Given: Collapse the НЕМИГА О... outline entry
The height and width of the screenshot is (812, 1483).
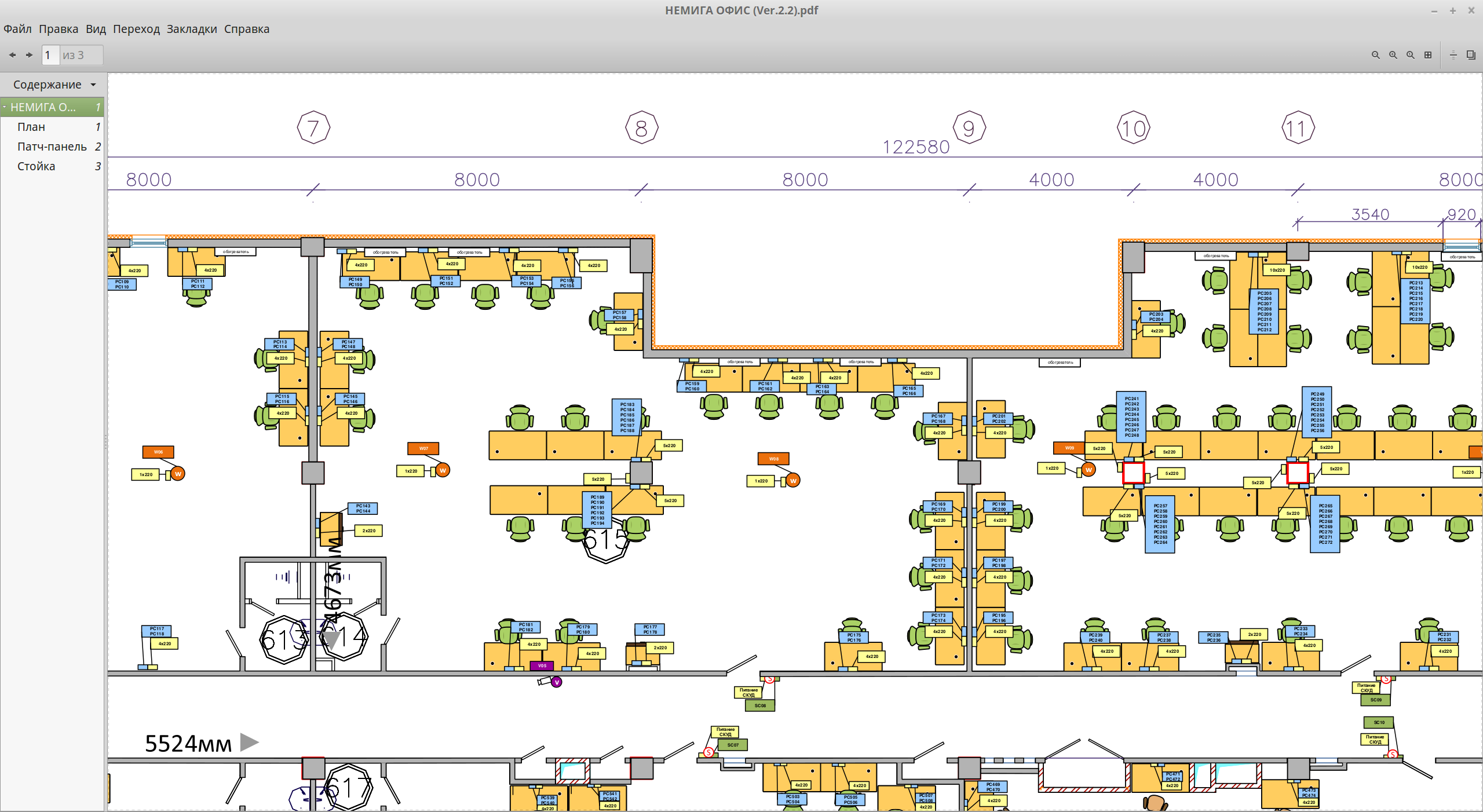Looking at the screenshot, I should [x=5, y=107].
